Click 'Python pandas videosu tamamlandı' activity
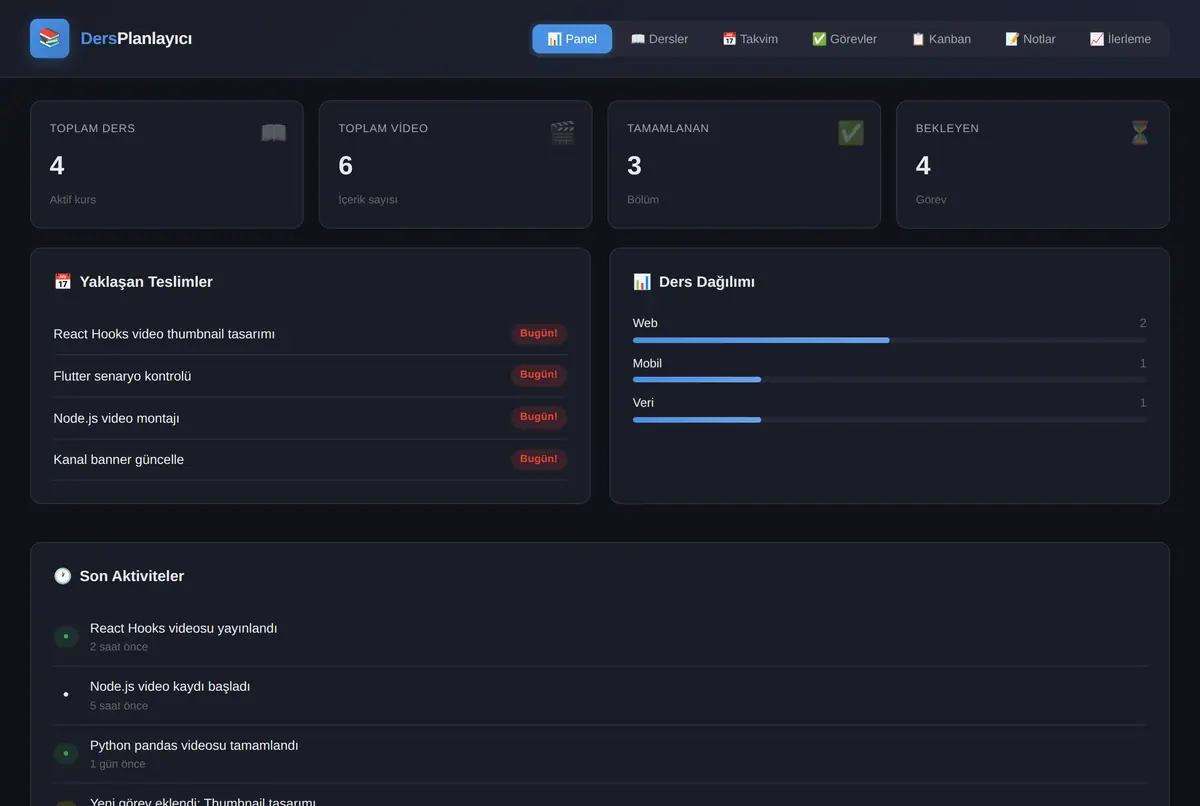 point(194,745)
